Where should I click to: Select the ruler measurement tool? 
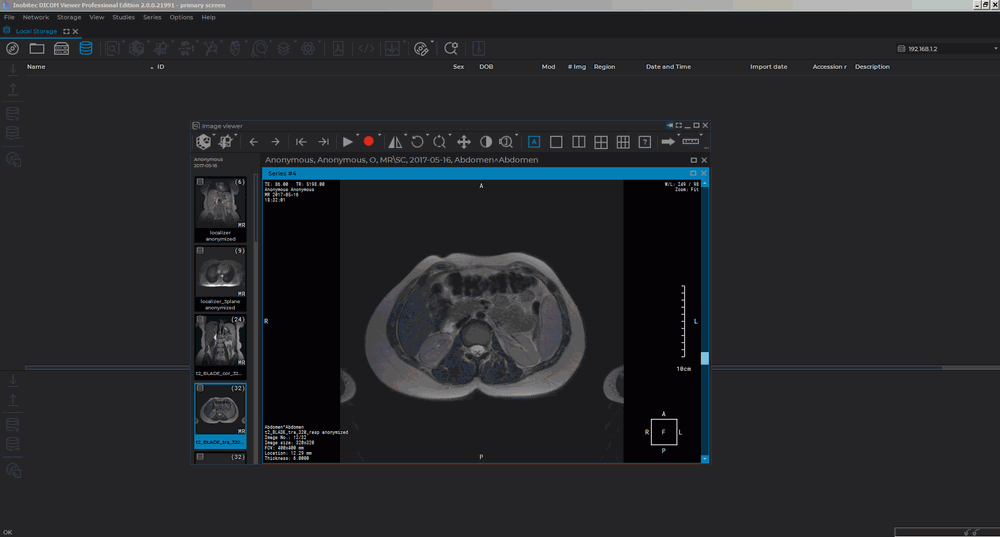(690, 142)
